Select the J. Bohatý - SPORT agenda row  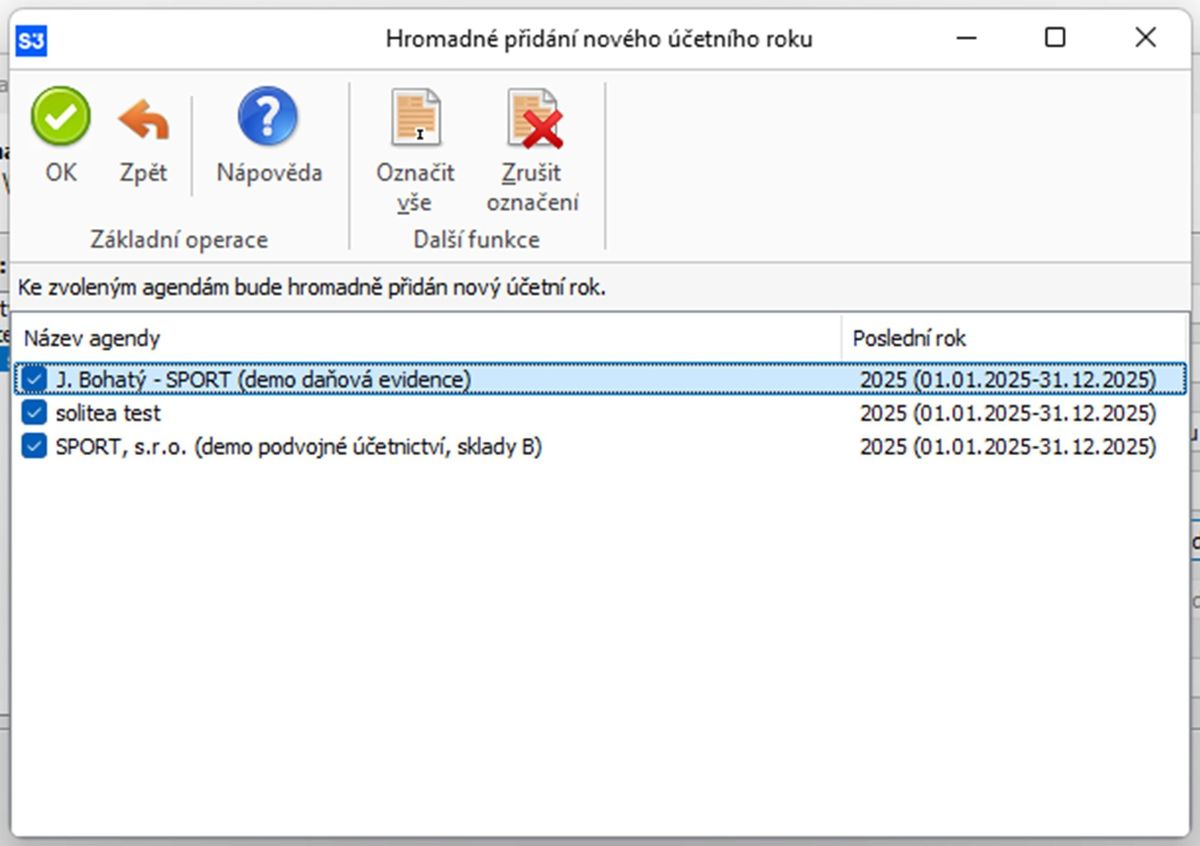click(263, 380)
